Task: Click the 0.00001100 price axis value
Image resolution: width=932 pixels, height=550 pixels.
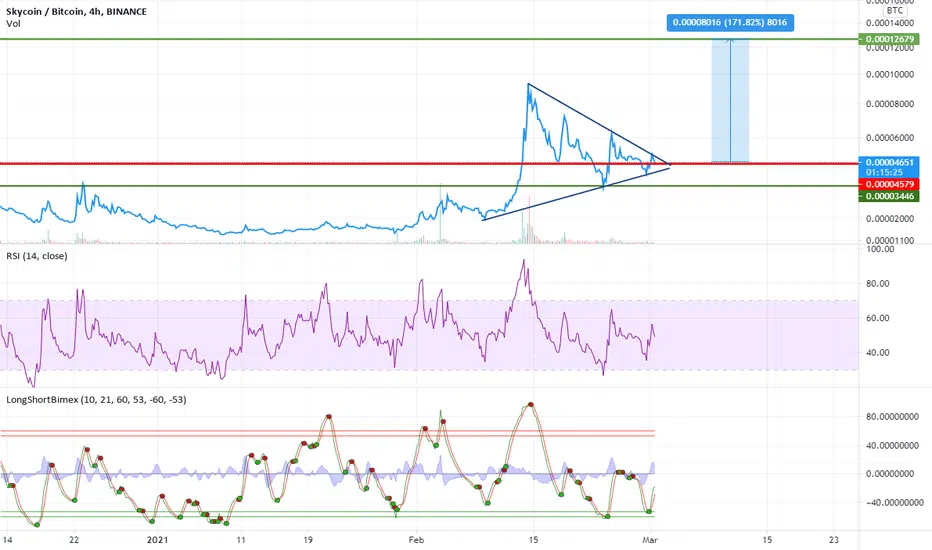Action: [889, 241]
